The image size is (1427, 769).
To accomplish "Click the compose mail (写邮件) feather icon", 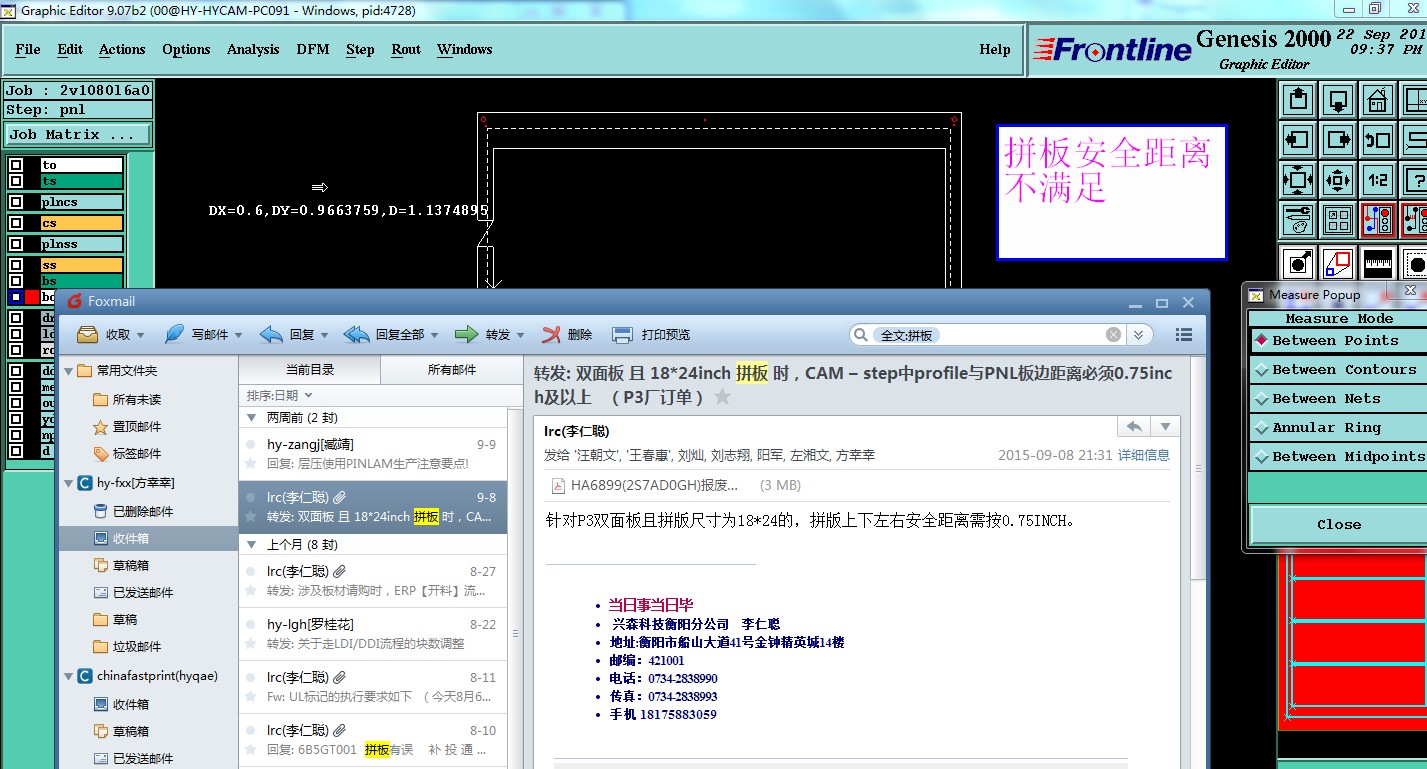I will point(175,335).
